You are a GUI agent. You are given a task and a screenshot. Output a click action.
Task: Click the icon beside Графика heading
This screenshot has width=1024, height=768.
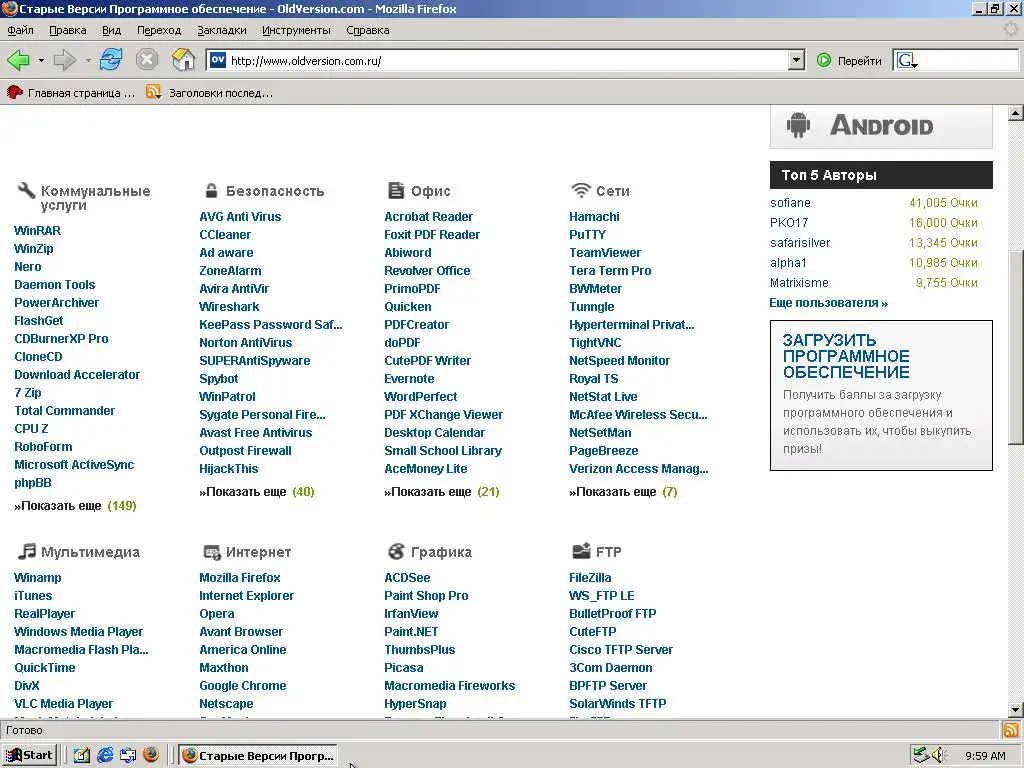click(396, 552)
